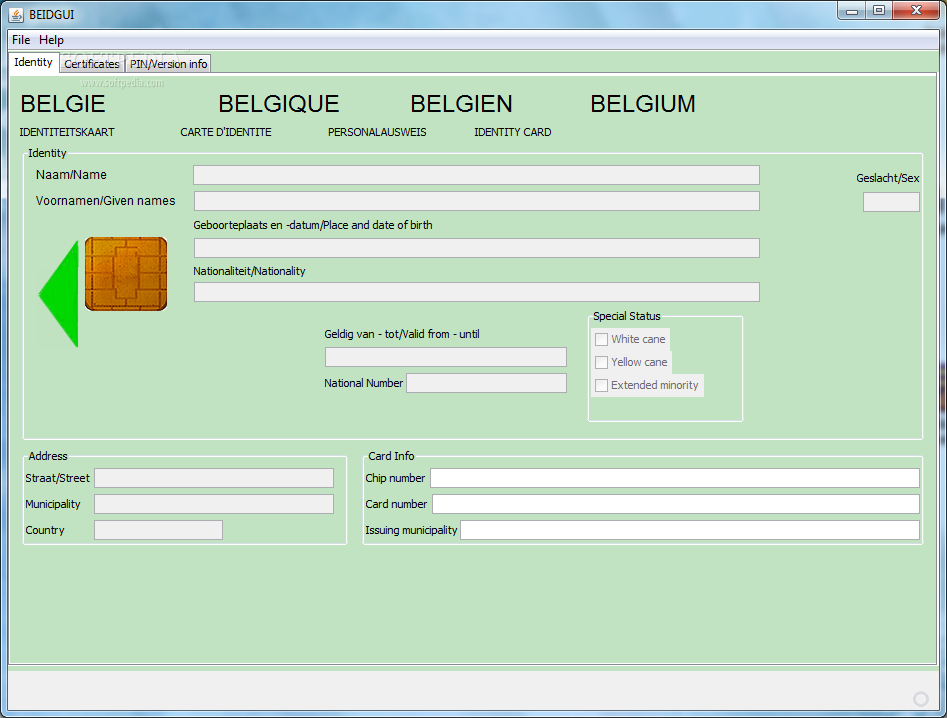Click the BELGIUM heading text
Screen dimensions: 947x718
[x=643, y=104]
